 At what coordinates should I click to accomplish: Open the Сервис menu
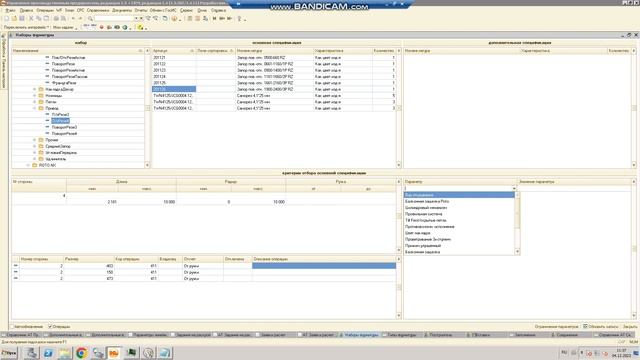[x=186, y=10]
